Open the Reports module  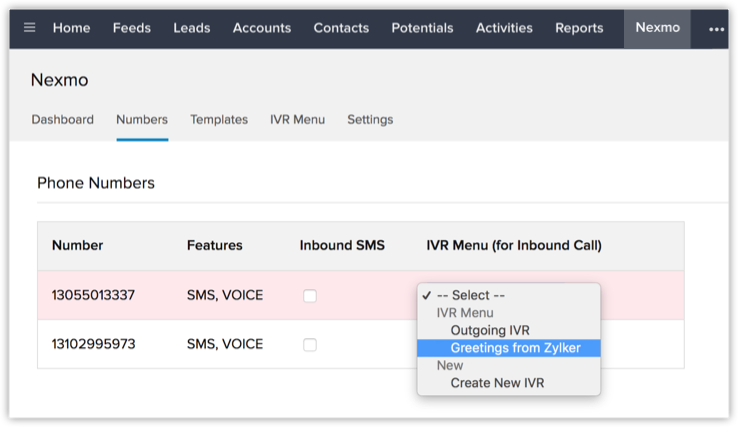click(x=579, y=28)
